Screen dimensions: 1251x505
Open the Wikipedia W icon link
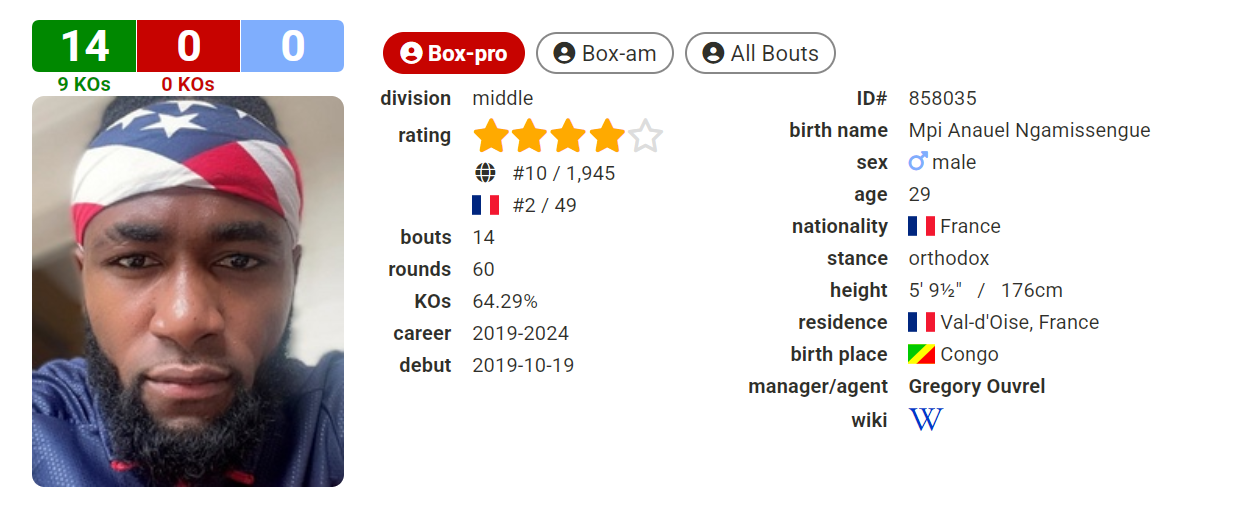(x=925, y=419)
